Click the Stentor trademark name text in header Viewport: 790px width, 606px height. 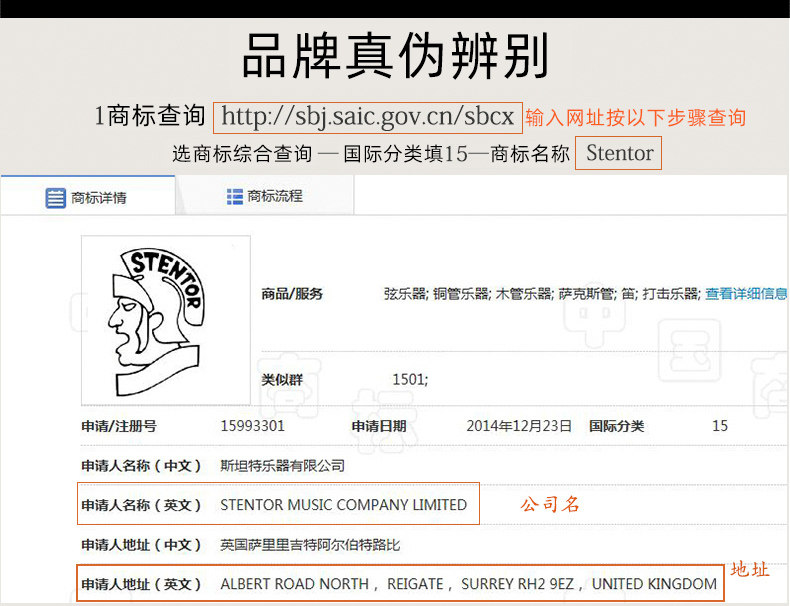619,153
